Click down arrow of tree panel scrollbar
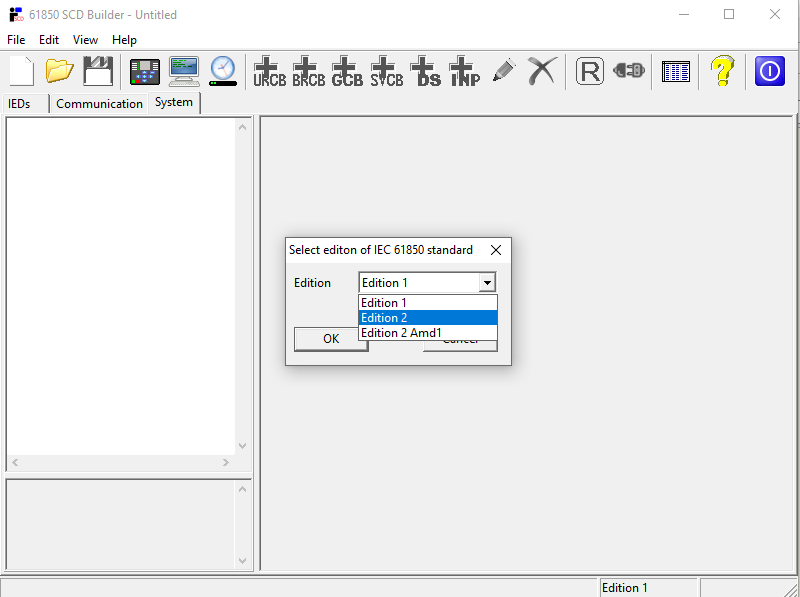800x597 pixels. (x=242, y=446)
